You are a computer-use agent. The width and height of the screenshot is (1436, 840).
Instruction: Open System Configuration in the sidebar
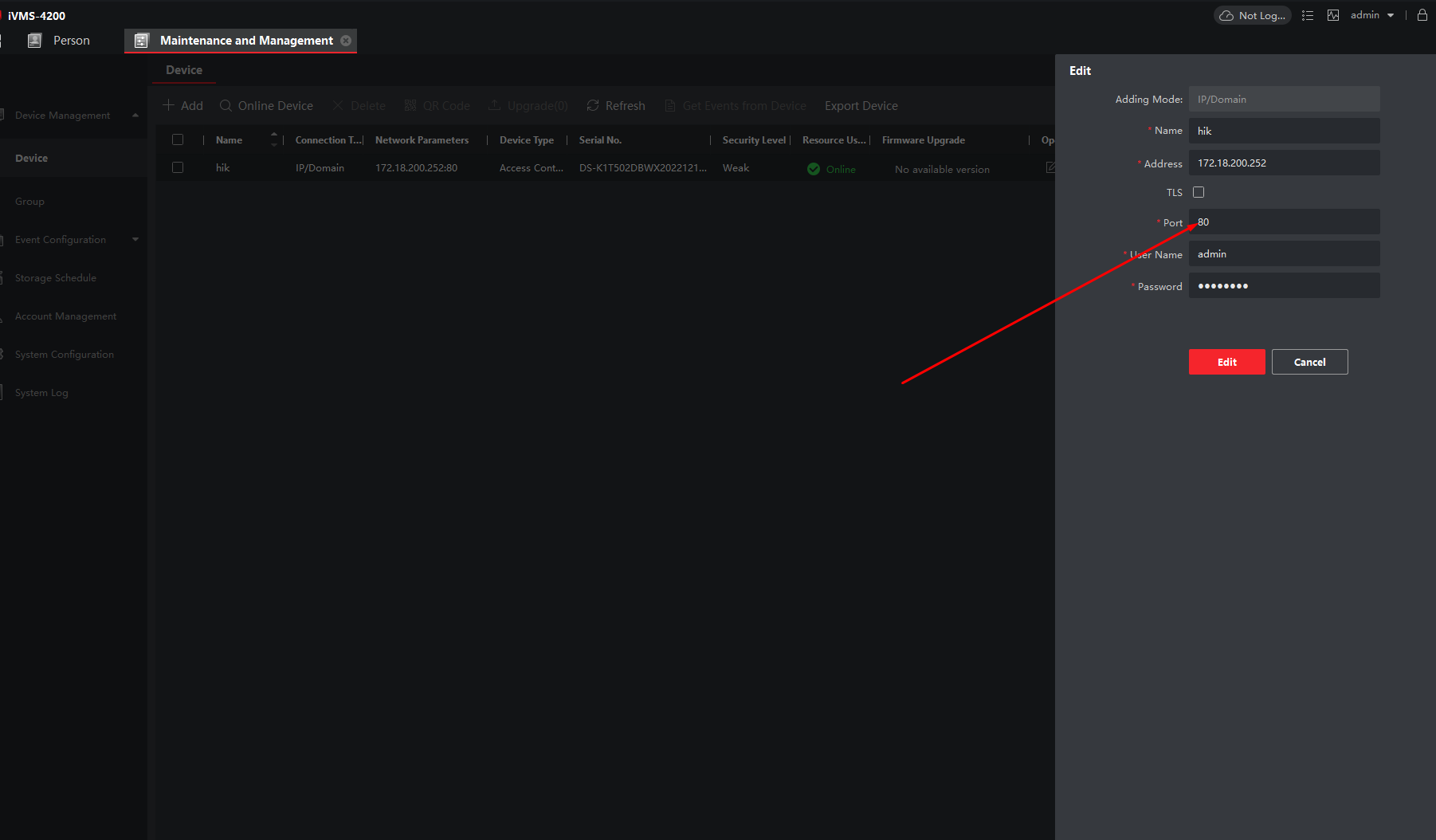coord(65,354)
